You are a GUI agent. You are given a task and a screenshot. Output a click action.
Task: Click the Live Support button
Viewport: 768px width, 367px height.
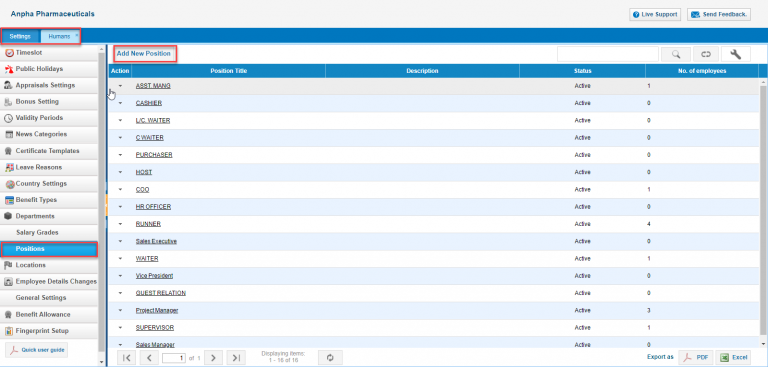pos(655,15)
